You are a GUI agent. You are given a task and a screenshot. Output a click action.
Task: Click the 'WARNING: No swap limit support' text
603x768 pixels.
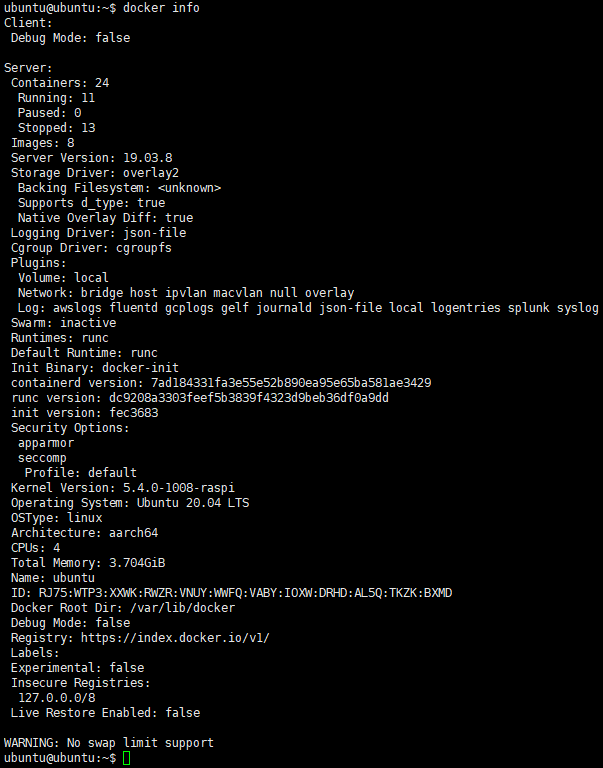[109, 743]
